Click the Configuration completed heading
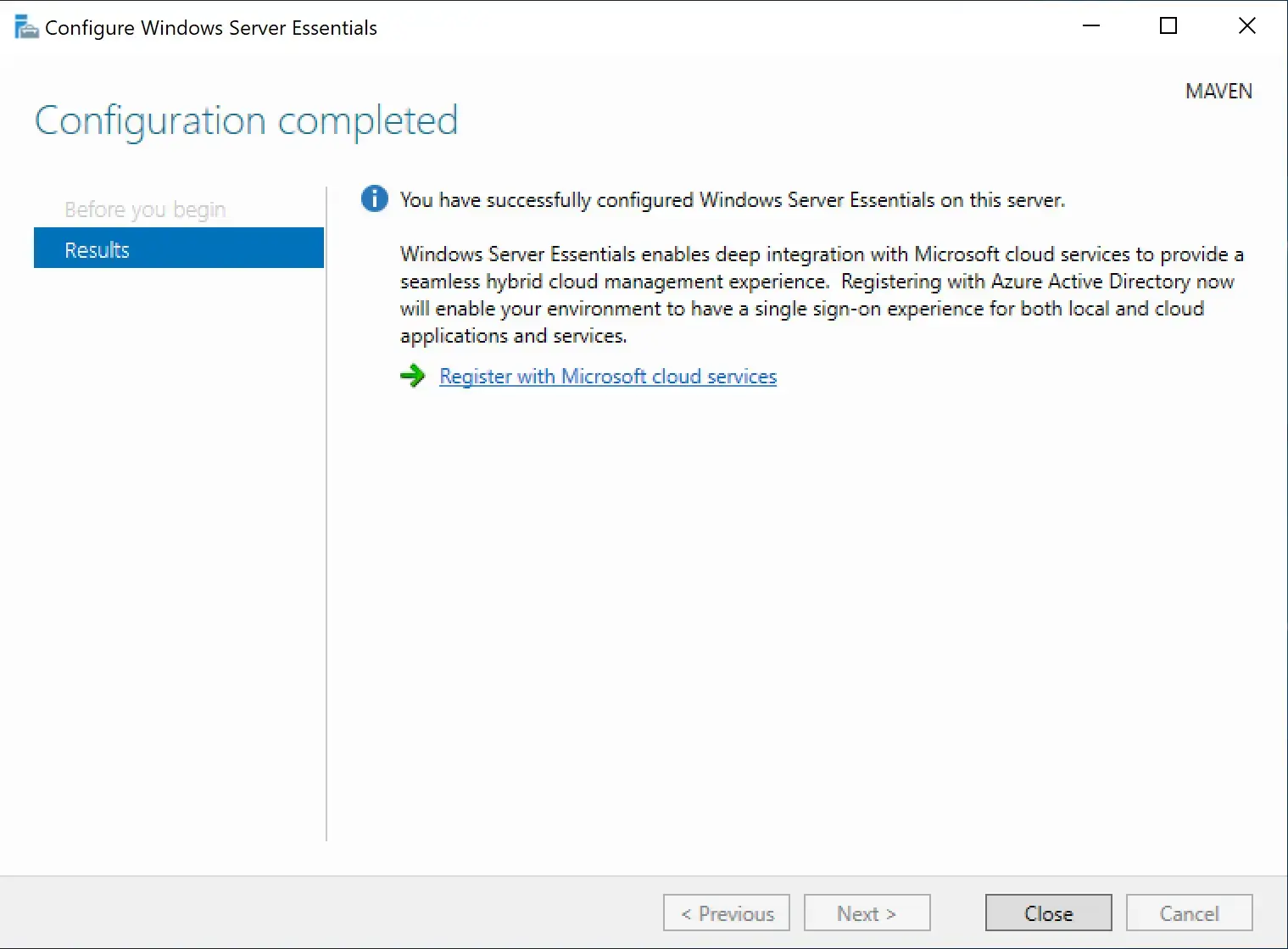This screenshot has width=1288, height=949. [247, 120]
